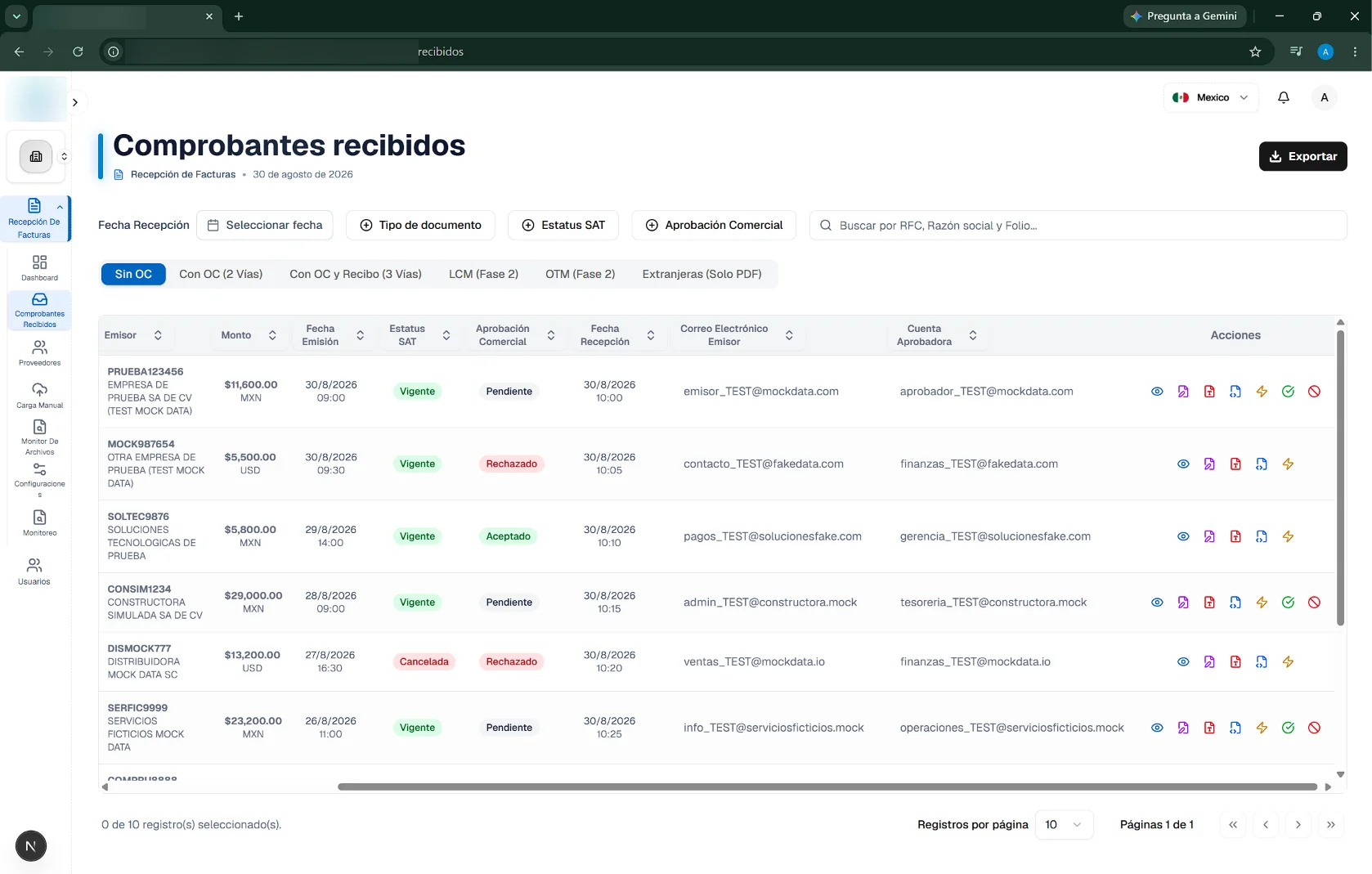
Task: Select the Extranjeras (Solo PDF) tab
Action: tap(702, 275)
